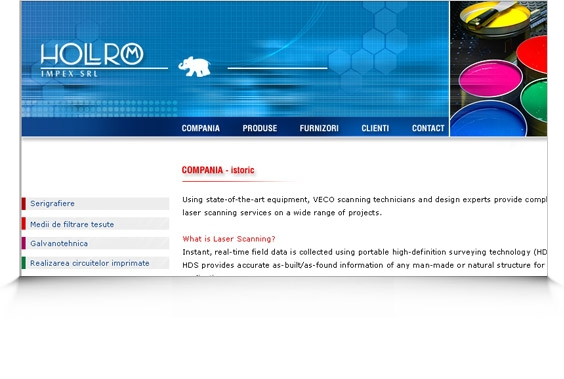Open Medii de filtrare tesute link
The image size is (564, 379).
click(72, 224)
